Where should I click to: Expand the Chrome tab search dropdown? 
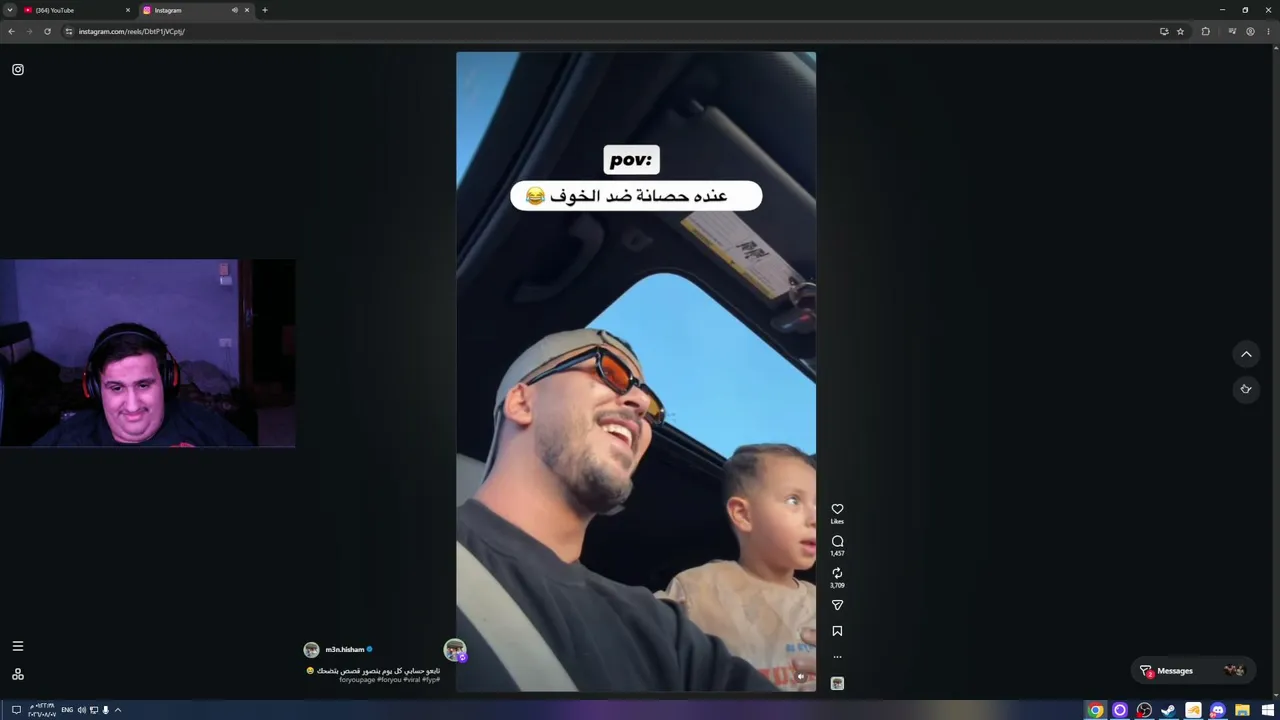tap(10, 10)
